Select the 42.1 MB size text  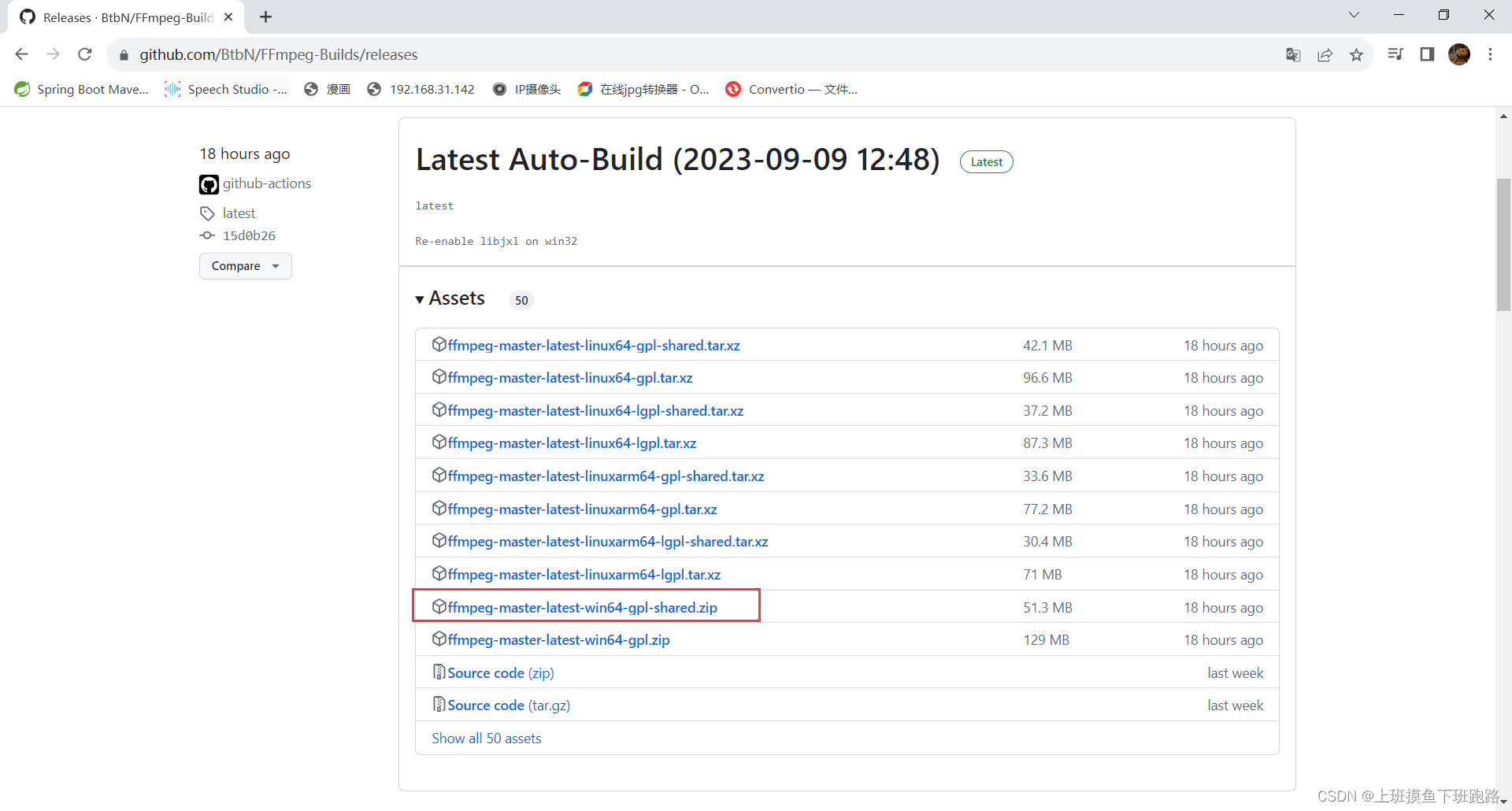click(x=1047, y=346)
